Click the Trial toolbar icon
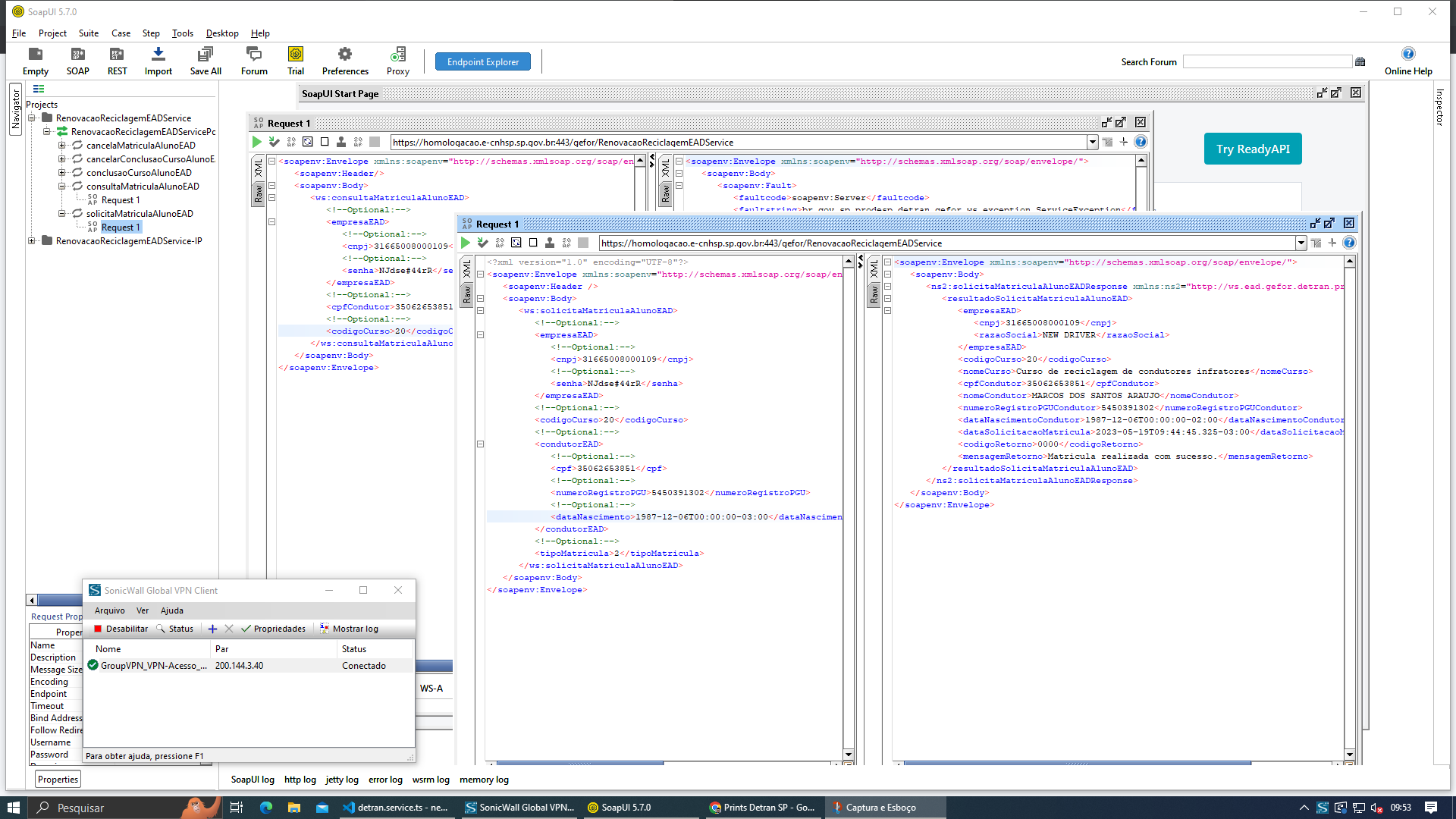1456x819 pixels. (x=296, y=55)
